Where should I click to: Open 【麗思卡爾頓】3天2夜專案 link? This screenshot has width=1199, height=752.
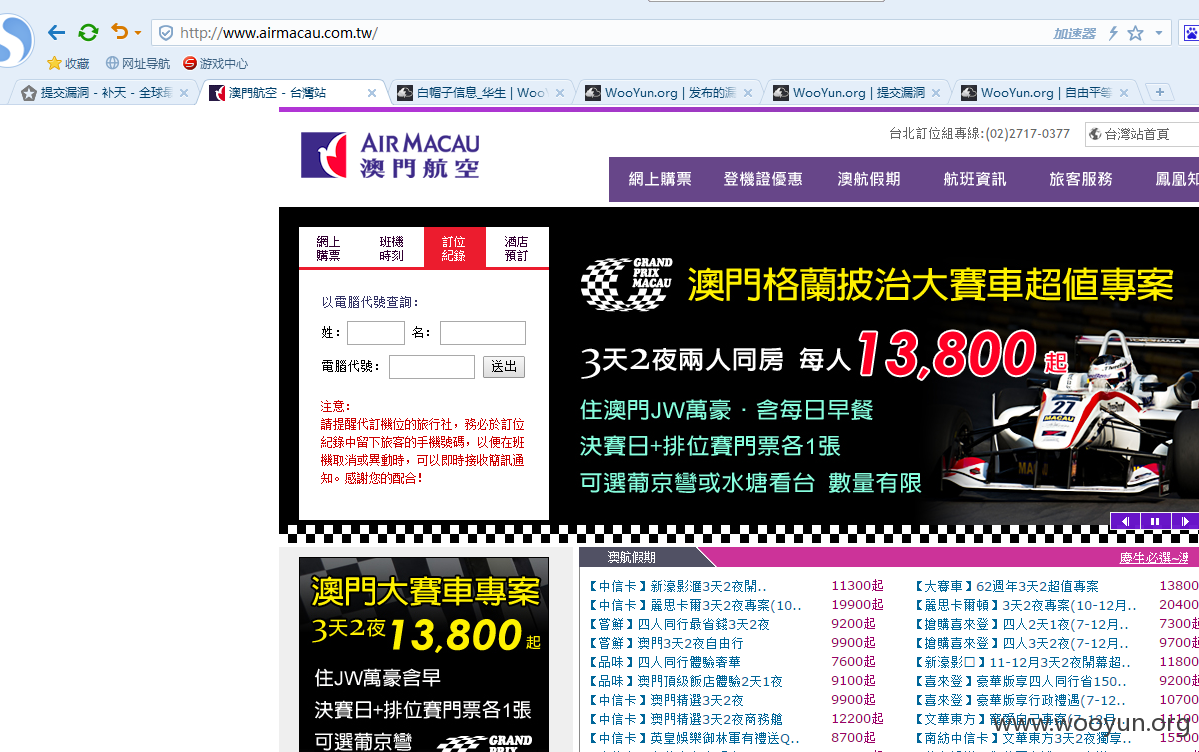tap(1025, 605)
